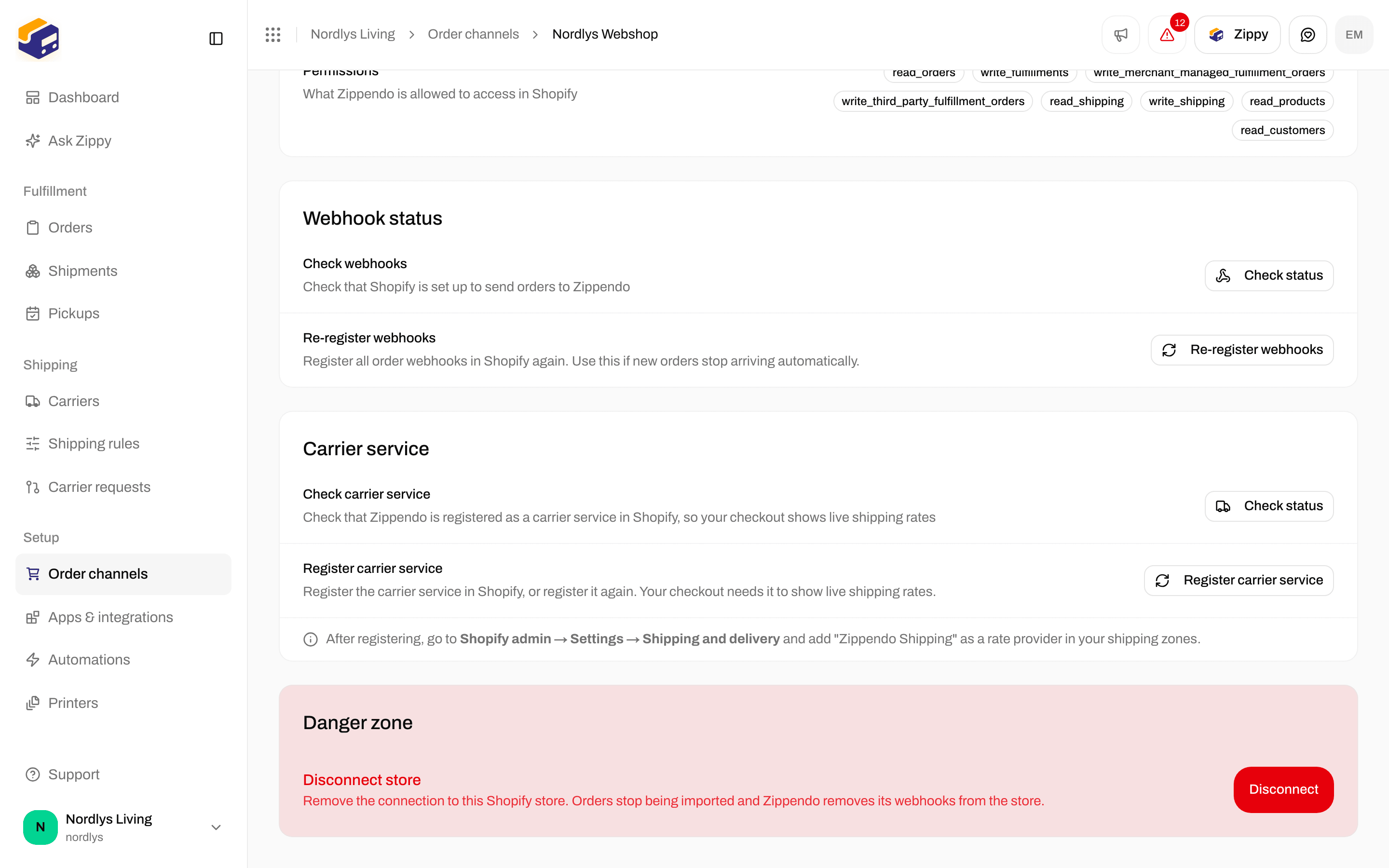Click the Disconnect store heading
Screen dimensions: 1389x868
[362, 780]
